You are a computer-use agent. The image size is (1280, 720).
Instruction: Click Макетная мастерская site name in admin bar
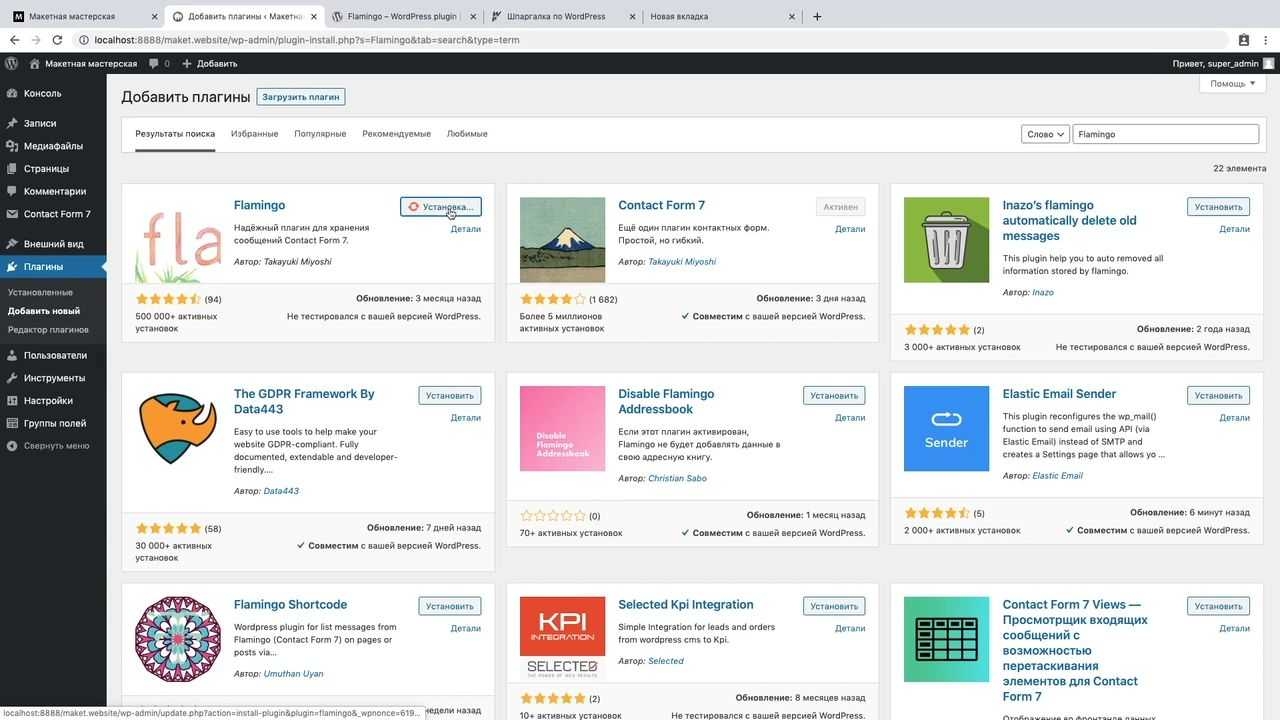(83, 64)
